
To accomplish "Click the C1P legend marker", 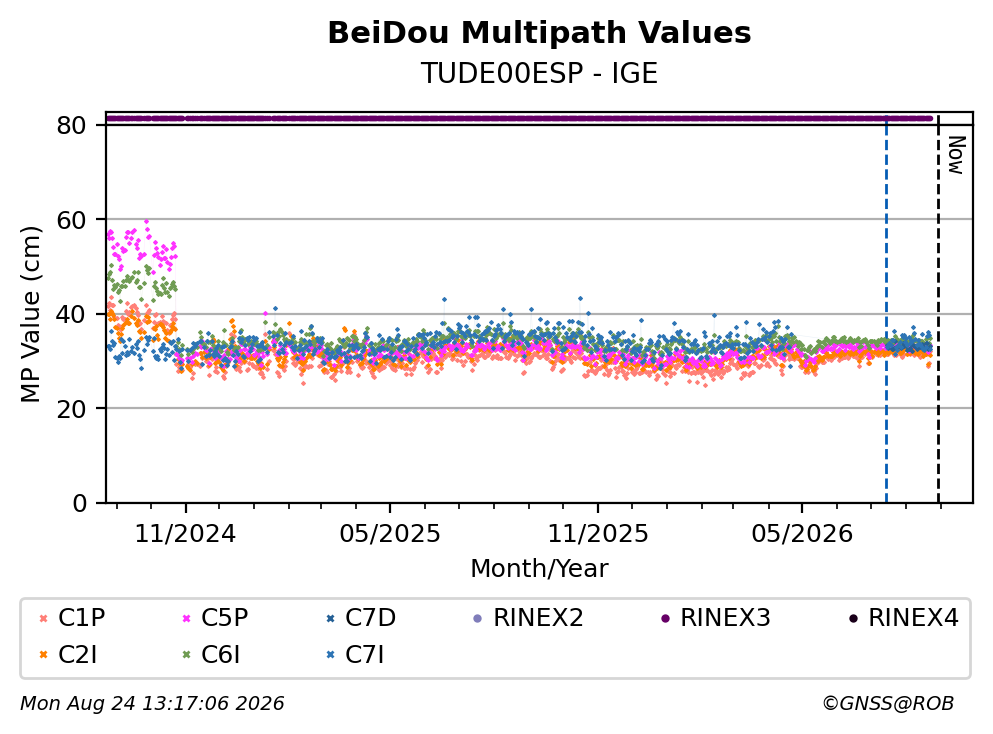I will [44, 618].
